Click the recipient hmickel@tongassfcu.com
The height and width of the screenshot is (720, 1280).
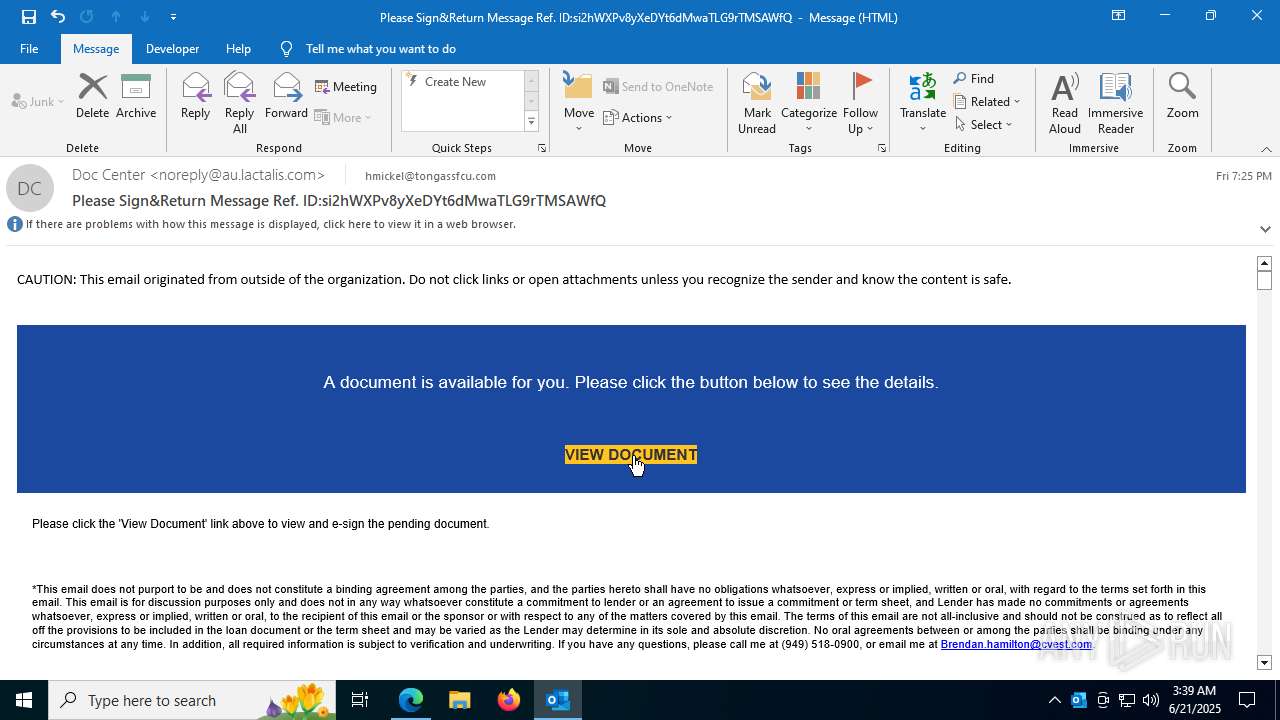[x=430, y=176]
